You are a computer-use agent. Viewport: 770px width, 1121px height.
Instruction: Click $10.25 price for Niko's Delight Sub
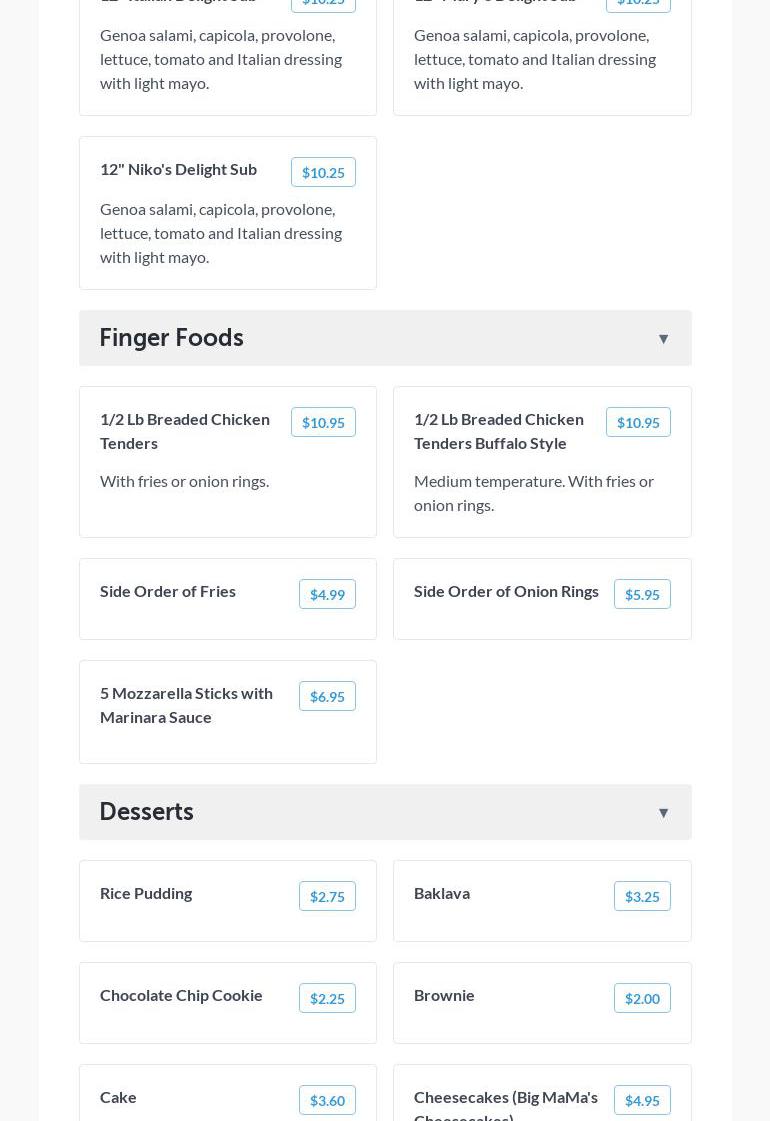point(323,173)
